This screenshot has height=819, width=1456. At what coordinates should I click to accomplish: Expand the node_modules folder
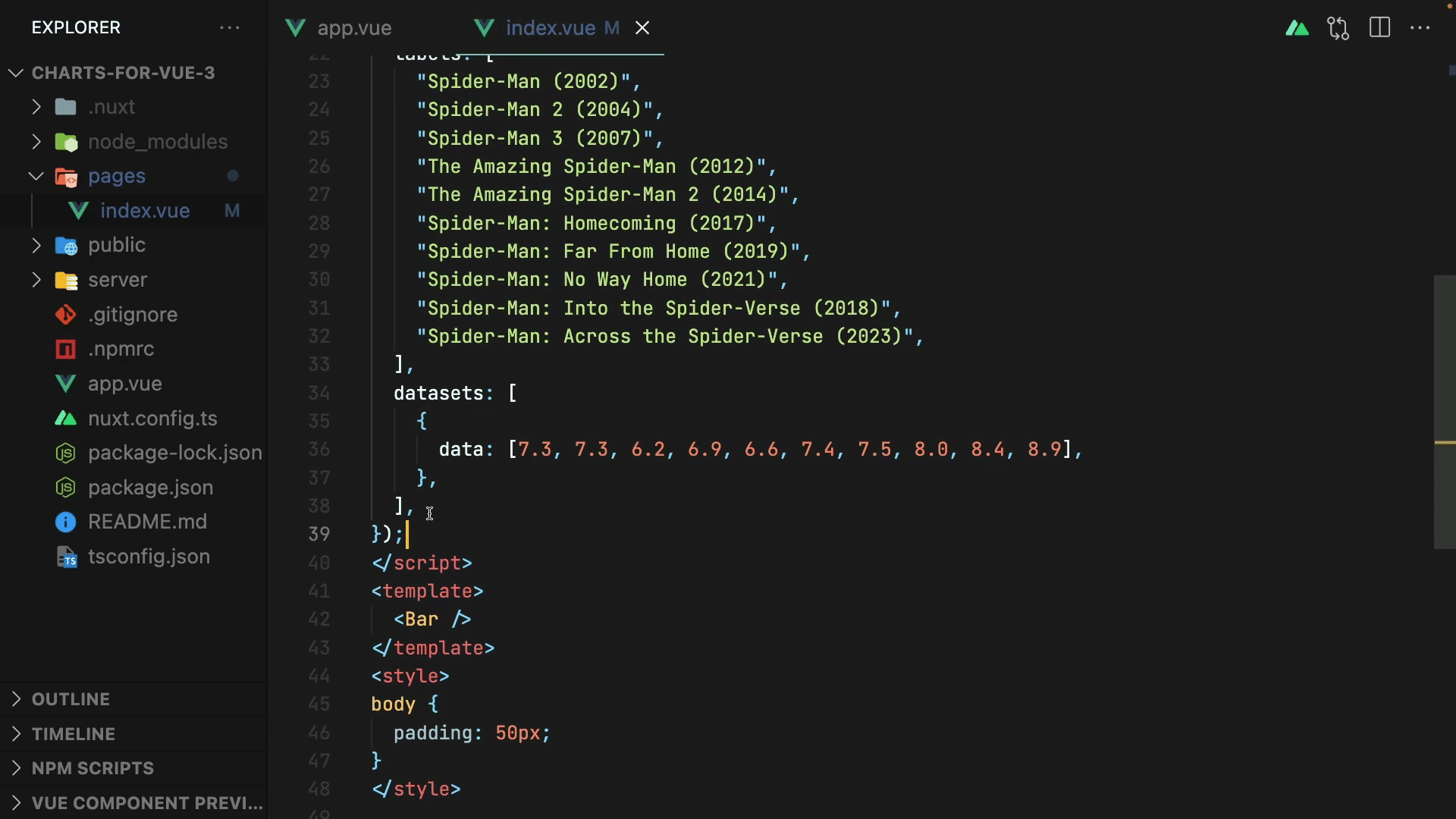click(36, 142)
